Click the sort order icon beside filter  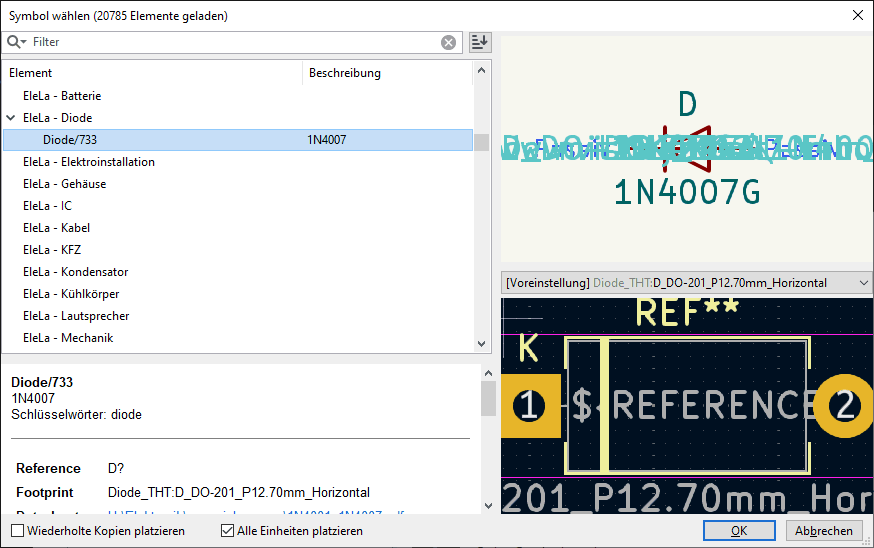[480, 42]
